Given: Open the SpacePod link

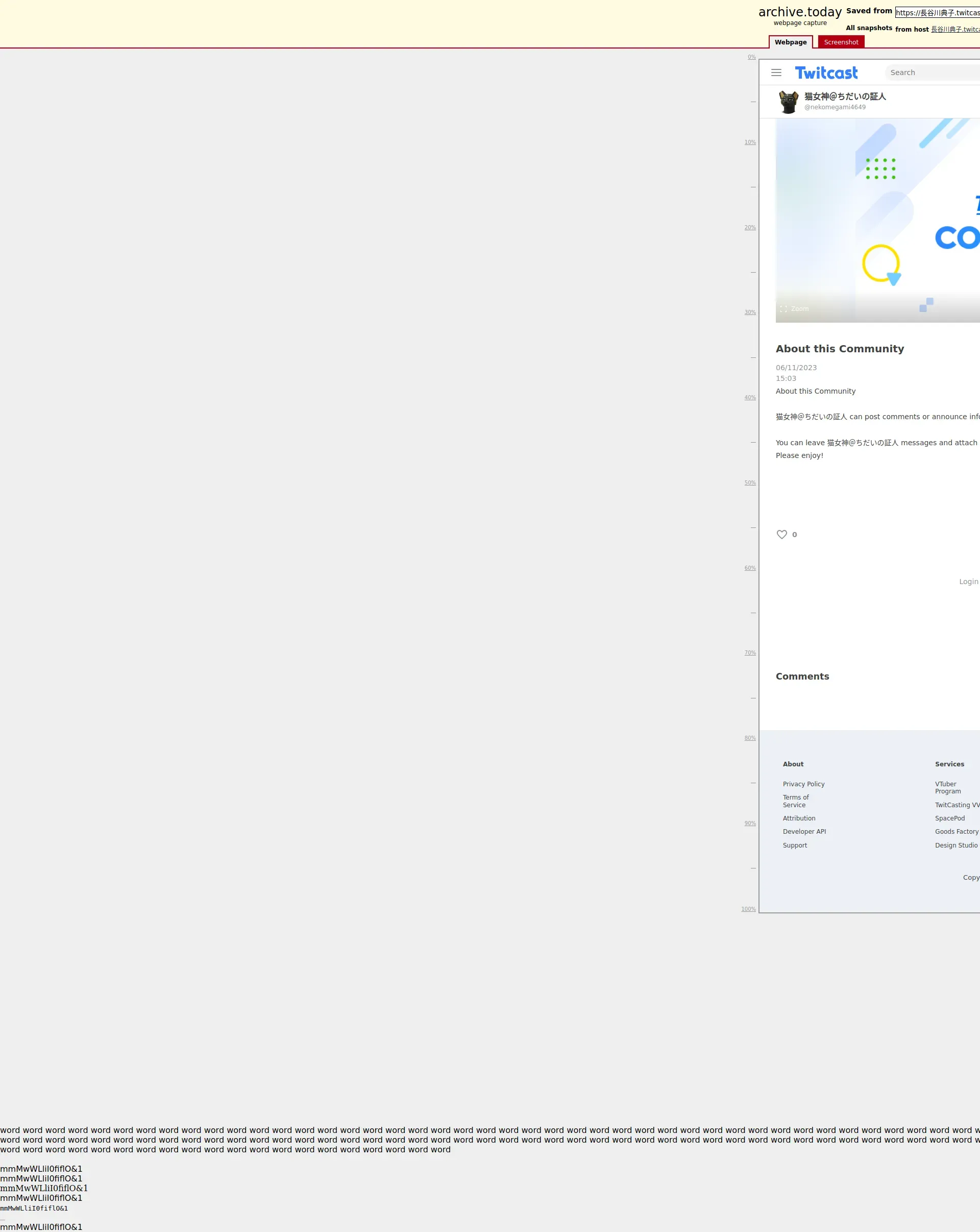Looking at the screenshot, I should (x=950, y=818).
